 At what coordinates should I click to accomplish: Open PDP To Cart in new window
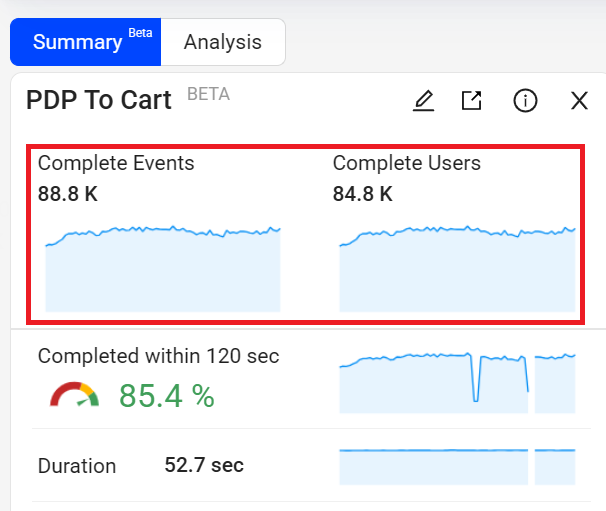471,100
